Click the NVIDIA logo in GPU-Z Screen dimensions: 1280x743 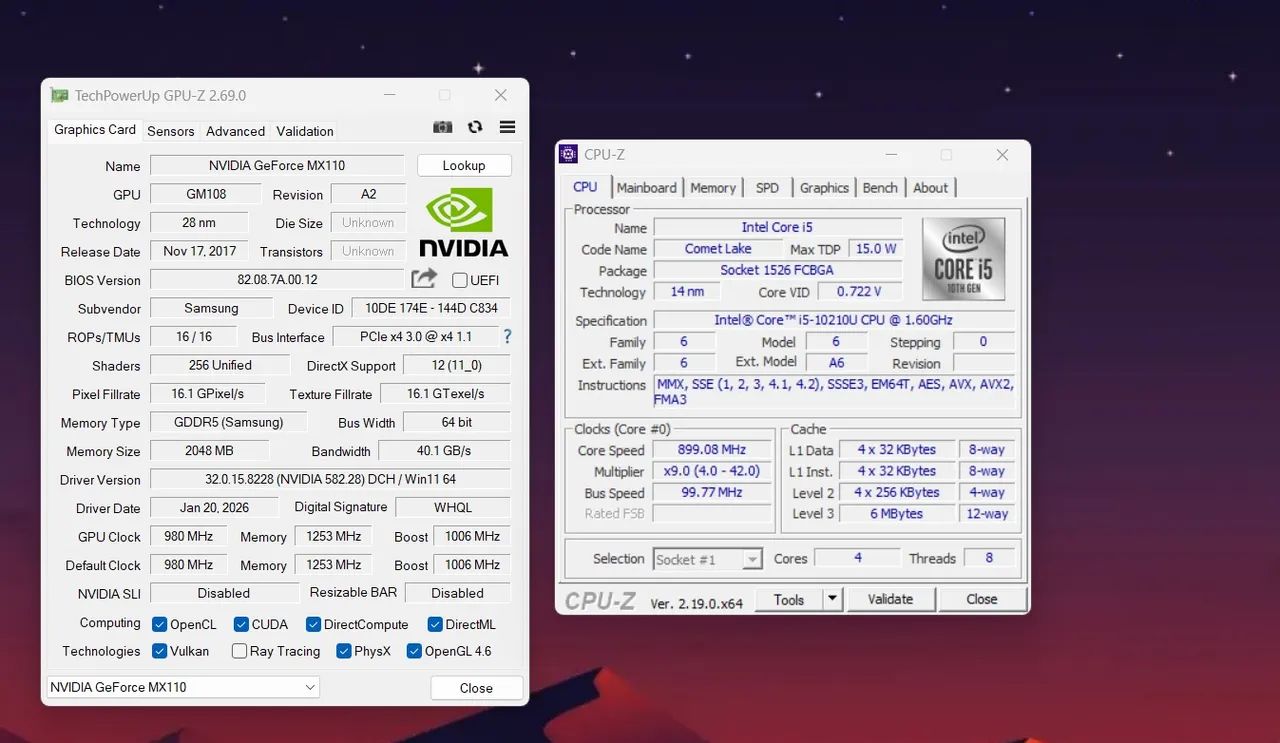463,223
